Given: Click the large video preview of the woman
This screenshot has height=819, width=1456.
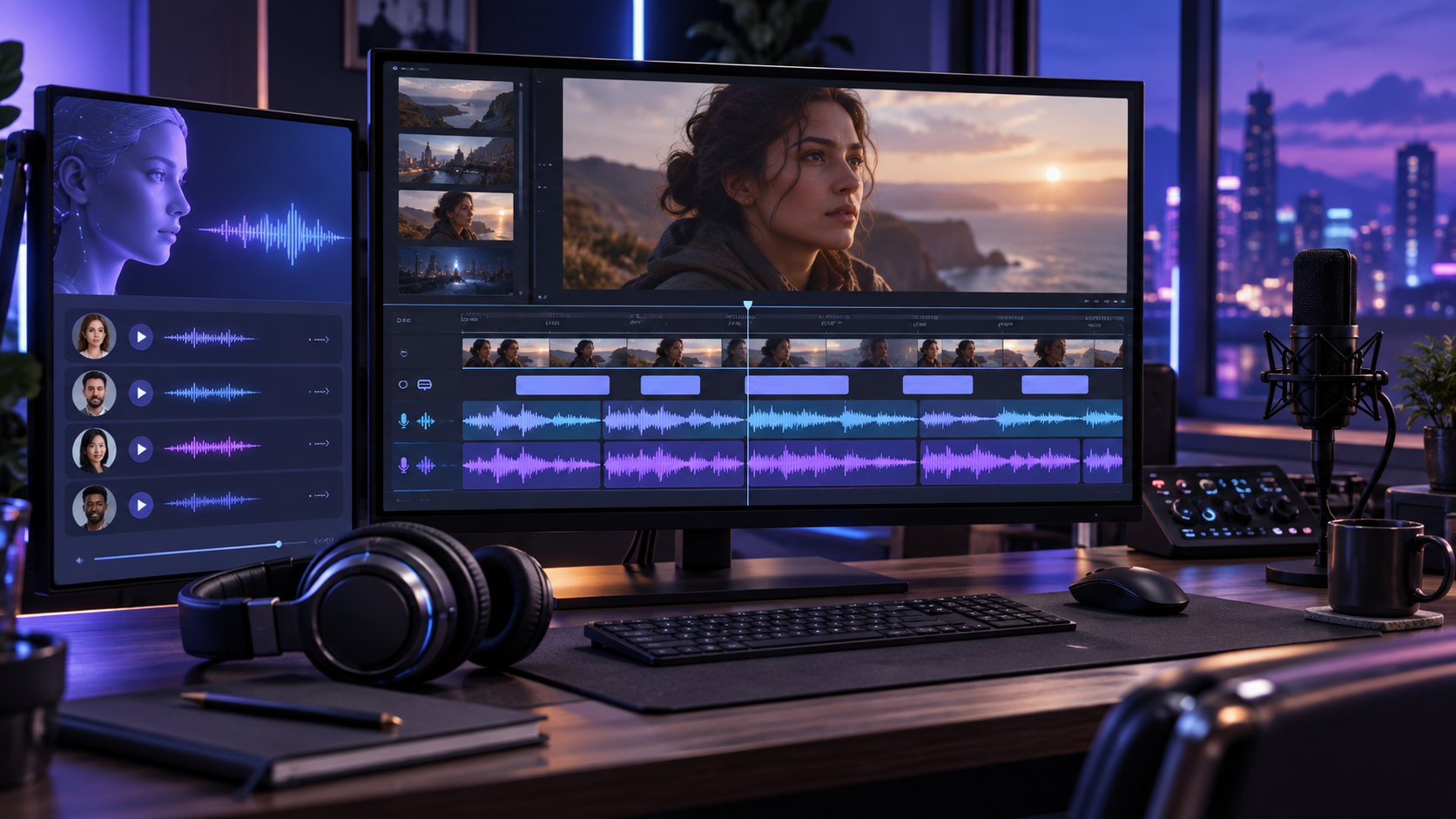Looking at the screenshot, I should 845,184.
